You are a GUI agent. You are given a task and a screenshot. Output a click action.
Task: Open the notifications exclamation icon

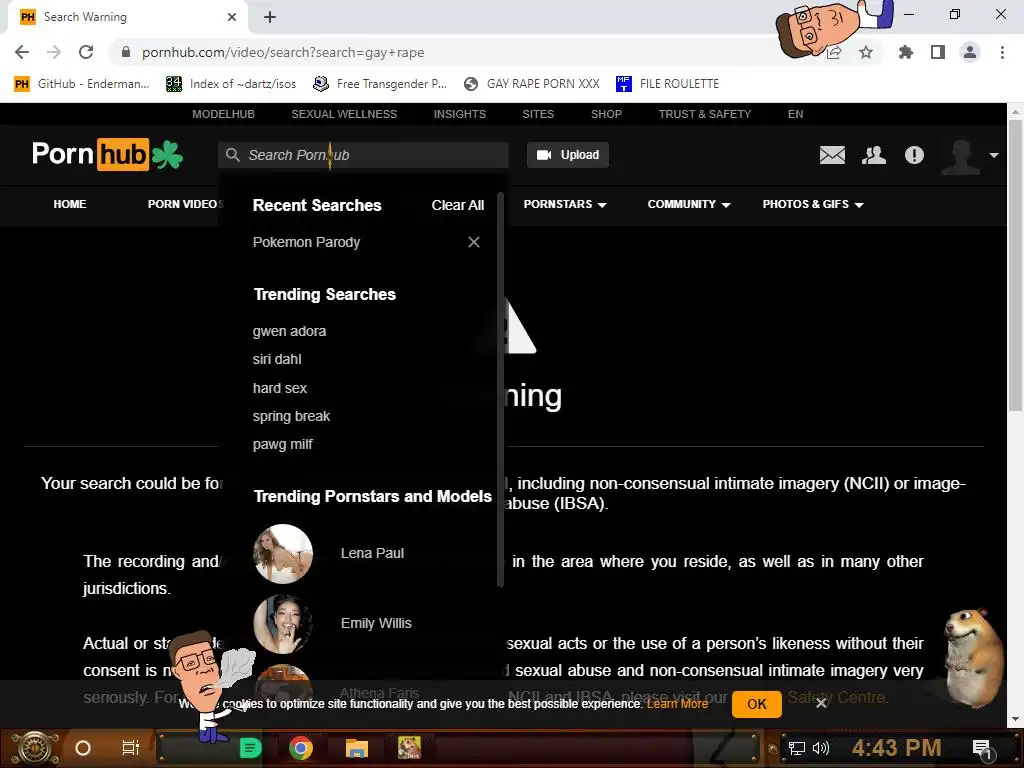point(914,155)
